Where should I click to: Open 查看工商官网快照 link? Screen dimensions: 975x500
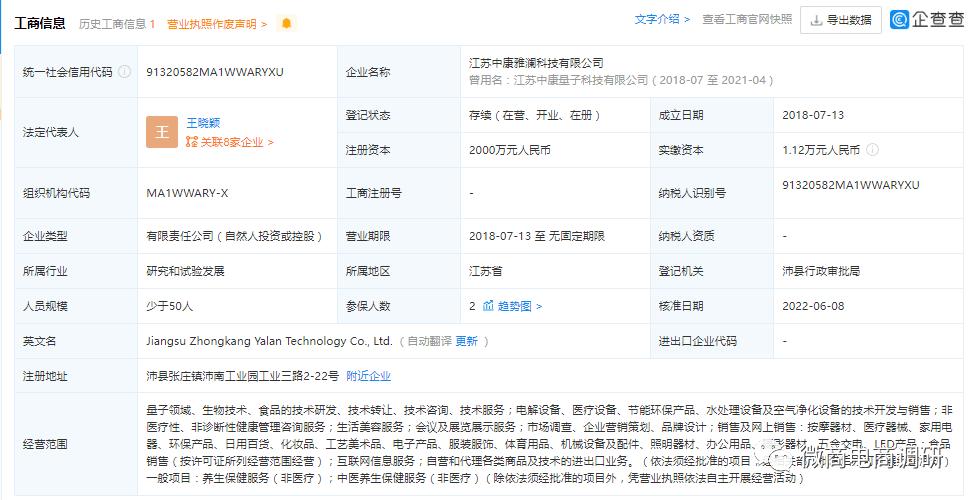click(x=746, y=19)
